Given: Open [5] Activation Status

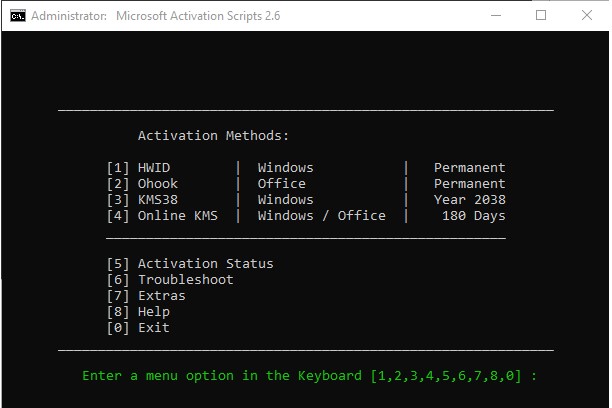Looking at the screenshot, I should pyautogui.click(x=190, y=264).
